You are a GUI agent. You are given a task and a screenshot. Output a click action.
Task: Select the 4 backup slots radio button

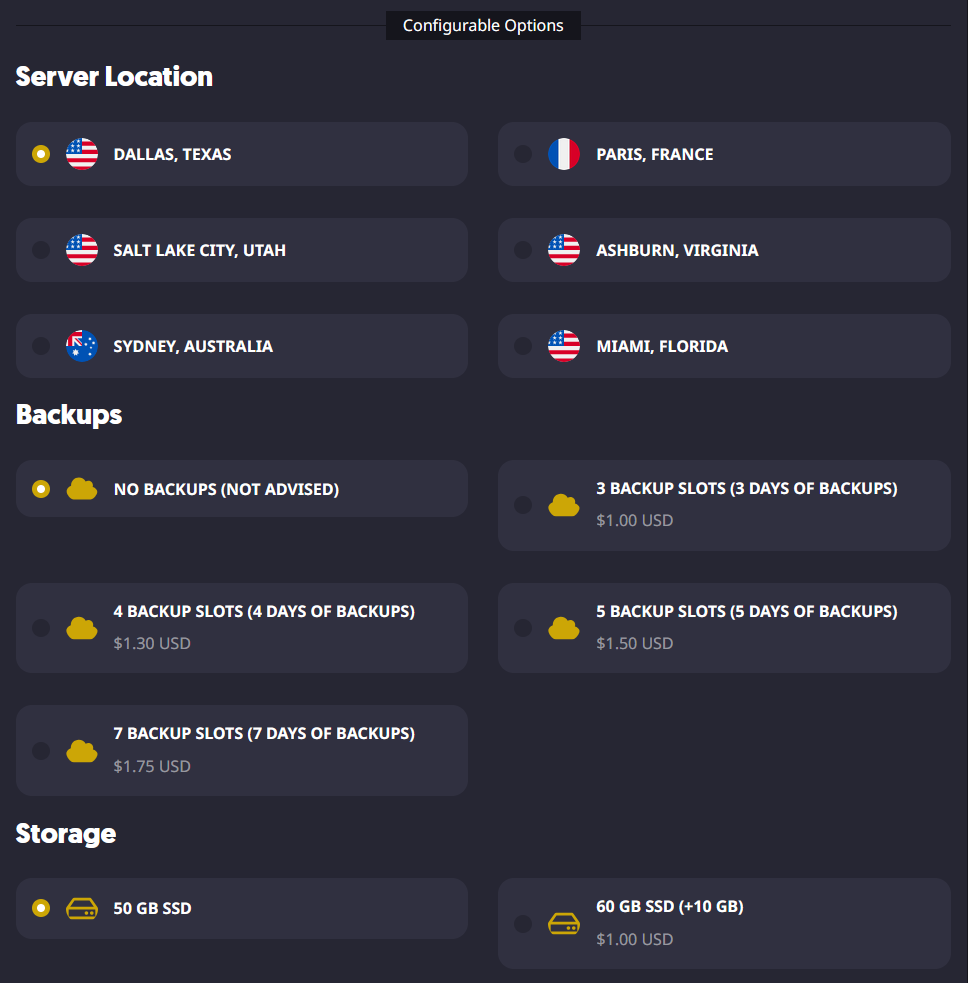pos(41,628)
